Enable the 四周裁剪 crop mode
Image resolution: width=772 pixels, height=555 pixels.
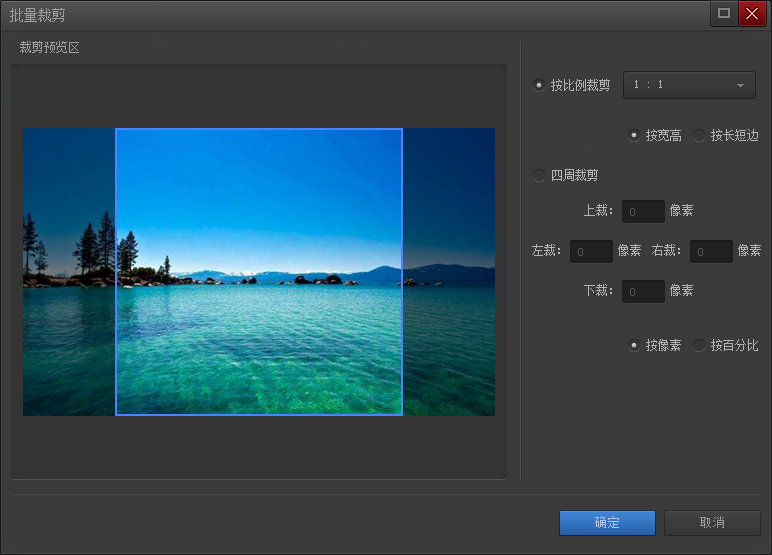(x=540, y=176)
